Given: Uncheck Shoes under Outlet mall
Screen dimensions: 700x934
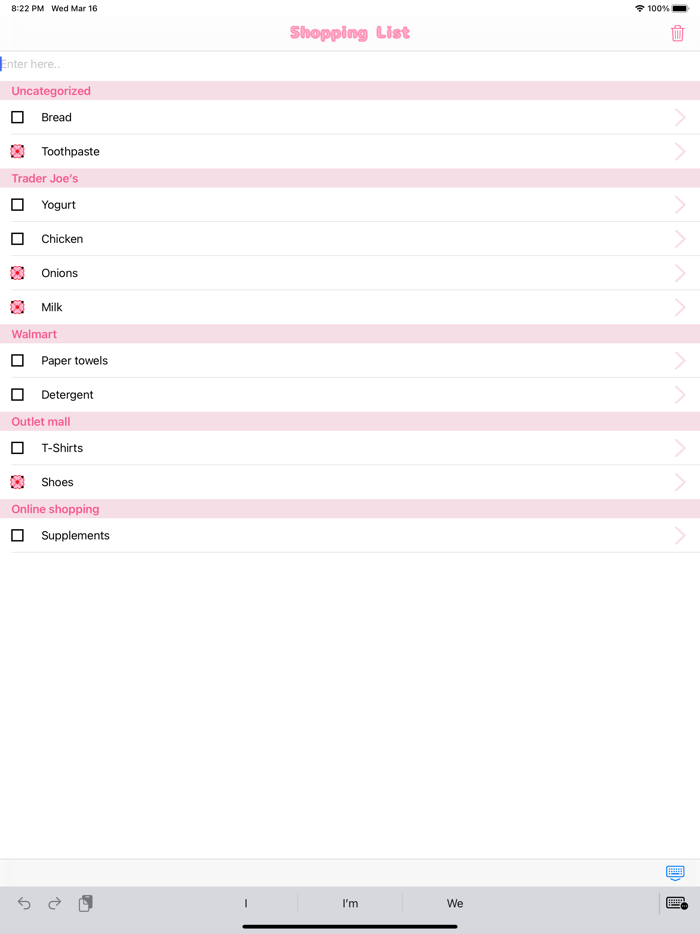Looking at the screenshot, I should pos(17,481).
